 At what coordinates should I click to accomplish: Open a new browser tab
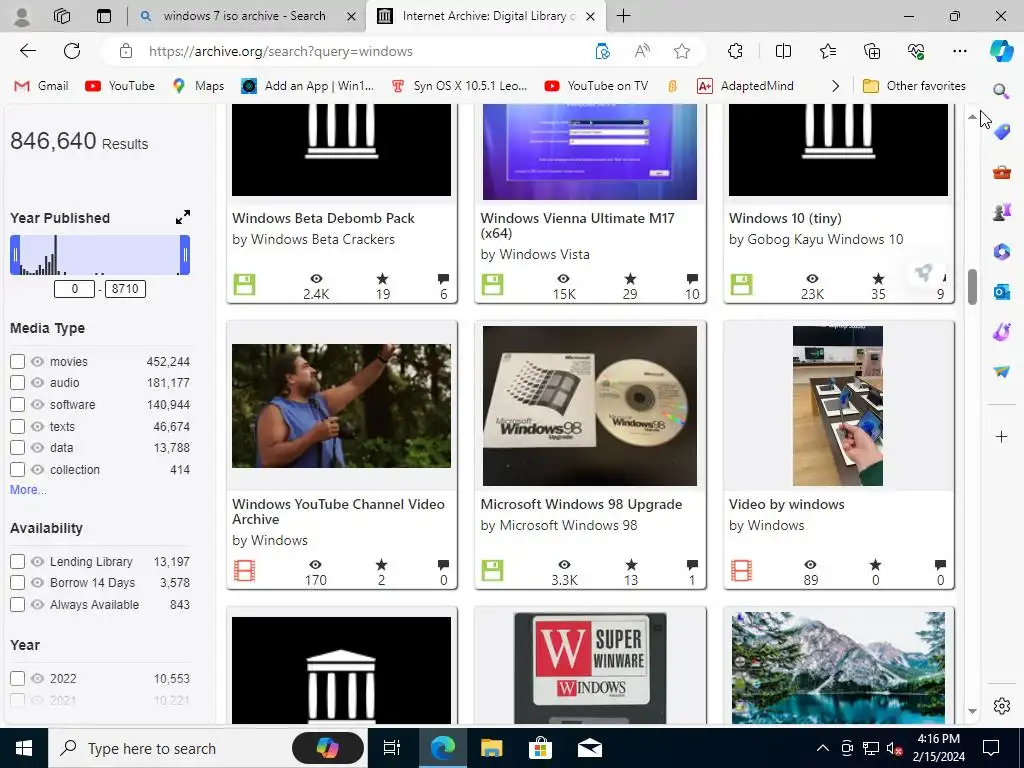click(624, 16)
